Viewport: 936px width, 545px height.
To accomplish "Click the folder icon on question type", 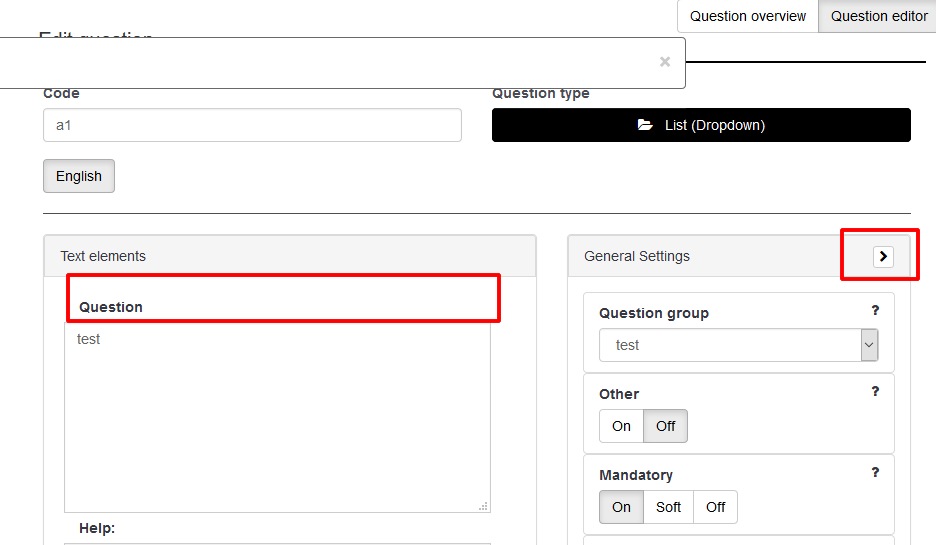I will (645, 125).
